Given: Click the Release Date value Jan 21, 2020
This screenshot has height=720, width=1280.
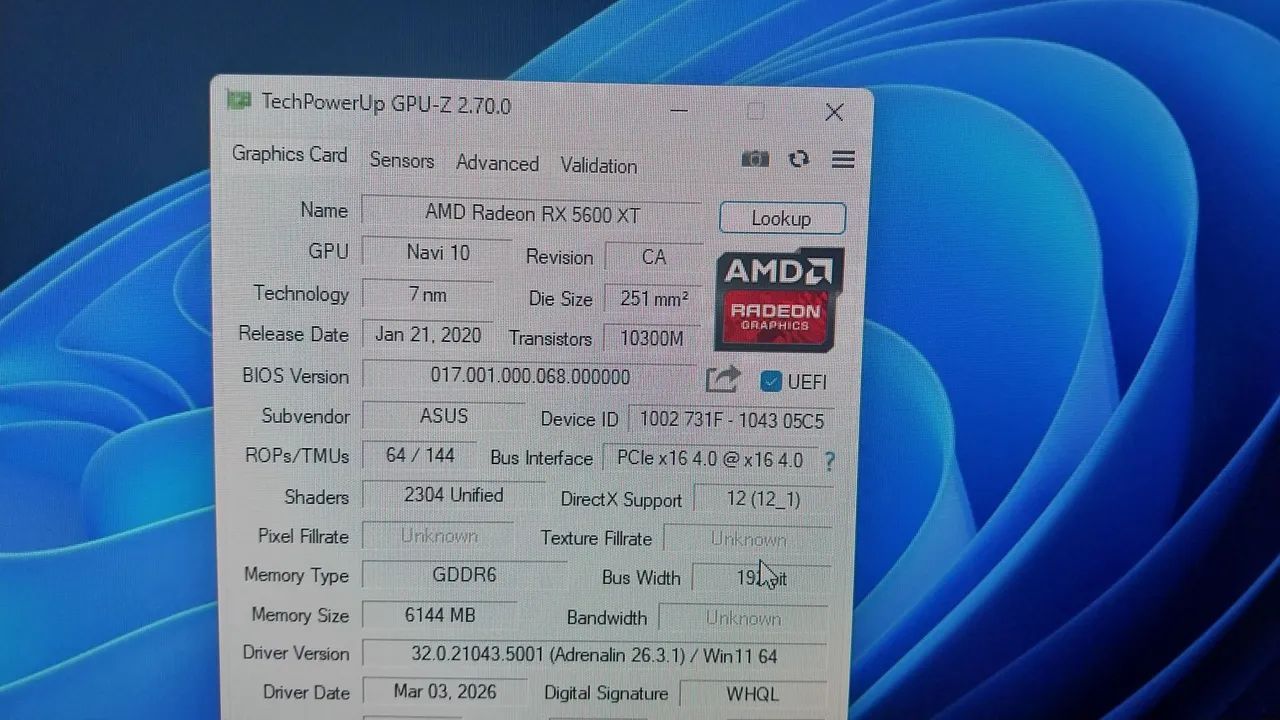Looking at the screenshot, I should click(427, 335).
